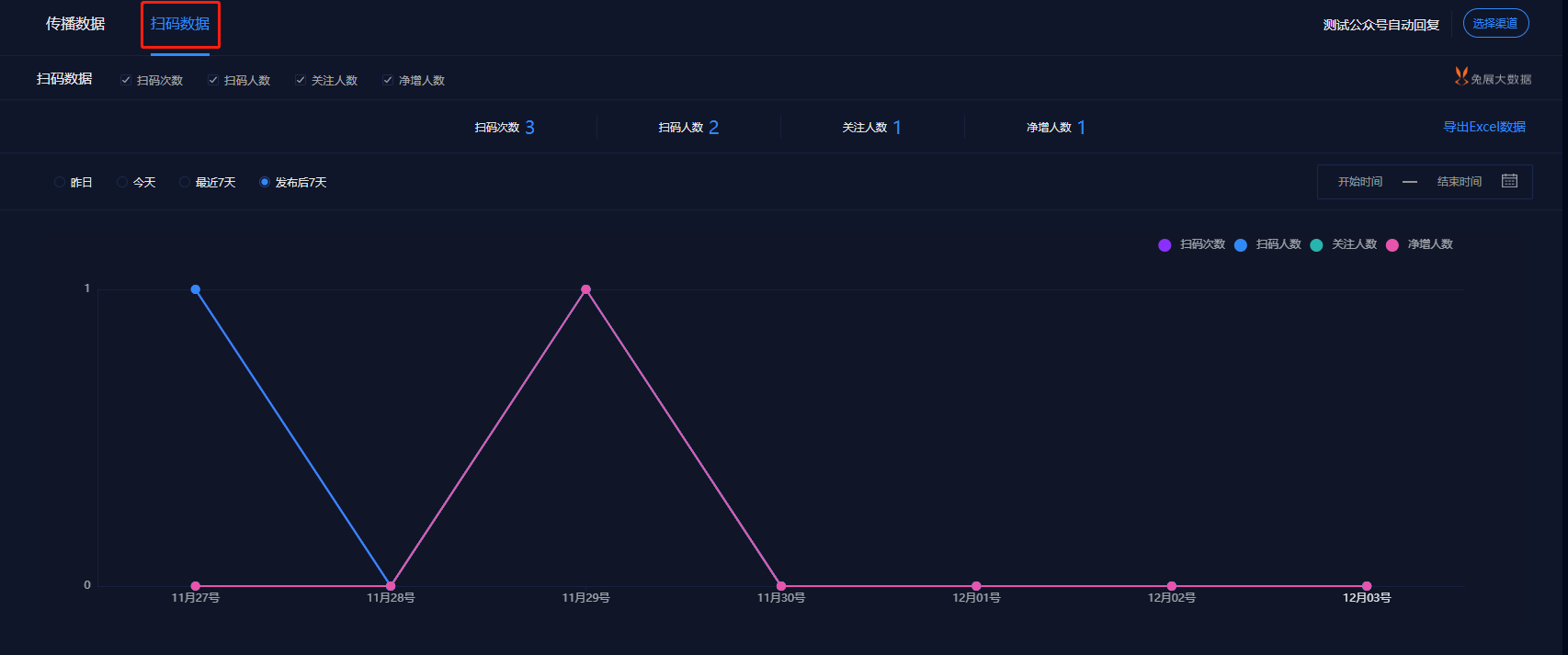Click the 11月29号 peak data point
This screenshot has width=1568, height=655.
pyautogui.click(x=585, y=289)
